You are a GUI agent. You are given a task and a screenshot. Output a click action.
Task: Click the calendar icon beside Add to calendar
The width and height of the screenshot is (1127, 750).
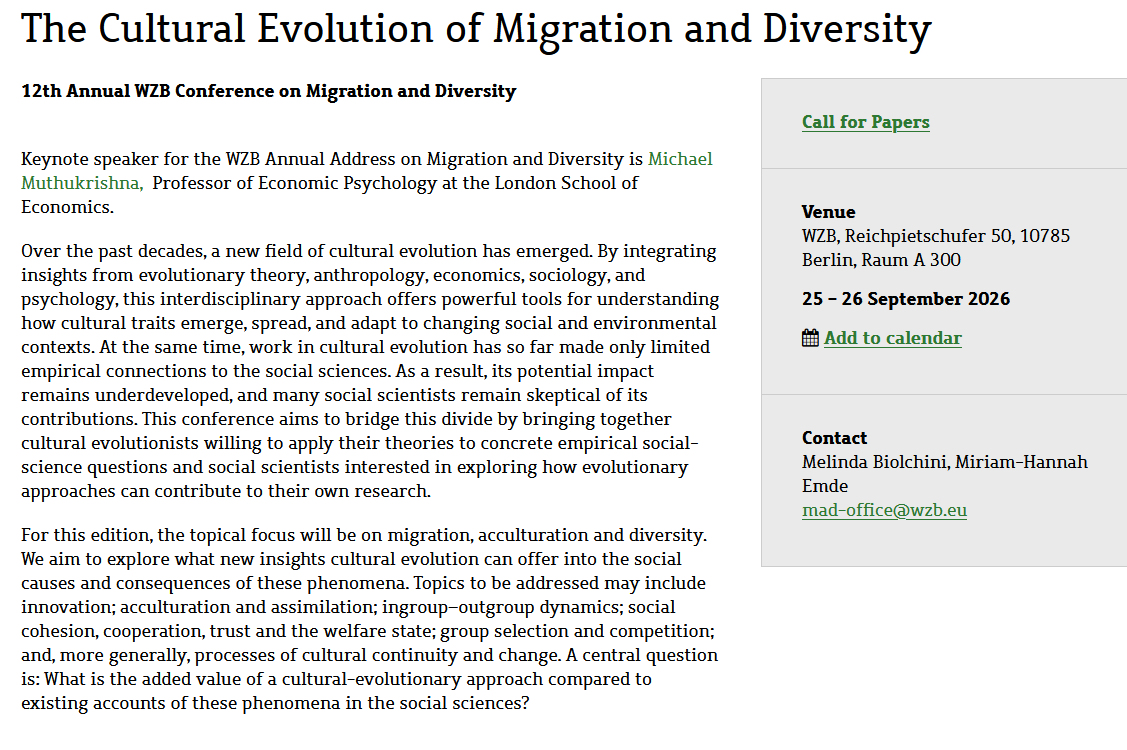[810, 338]
